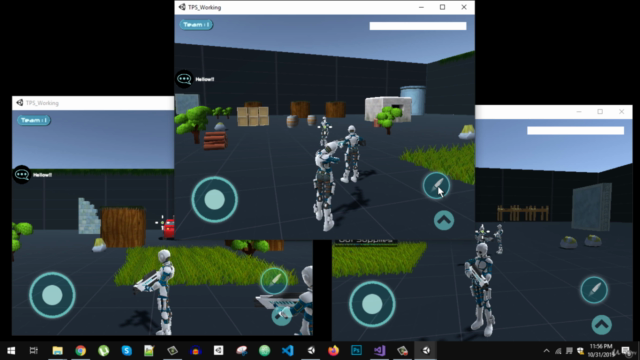The height and width of the screenshot is (360, 640).
Task: Click the Unity logo in center window's title bar
Action: pyautogui.click(x=182, y=7)
